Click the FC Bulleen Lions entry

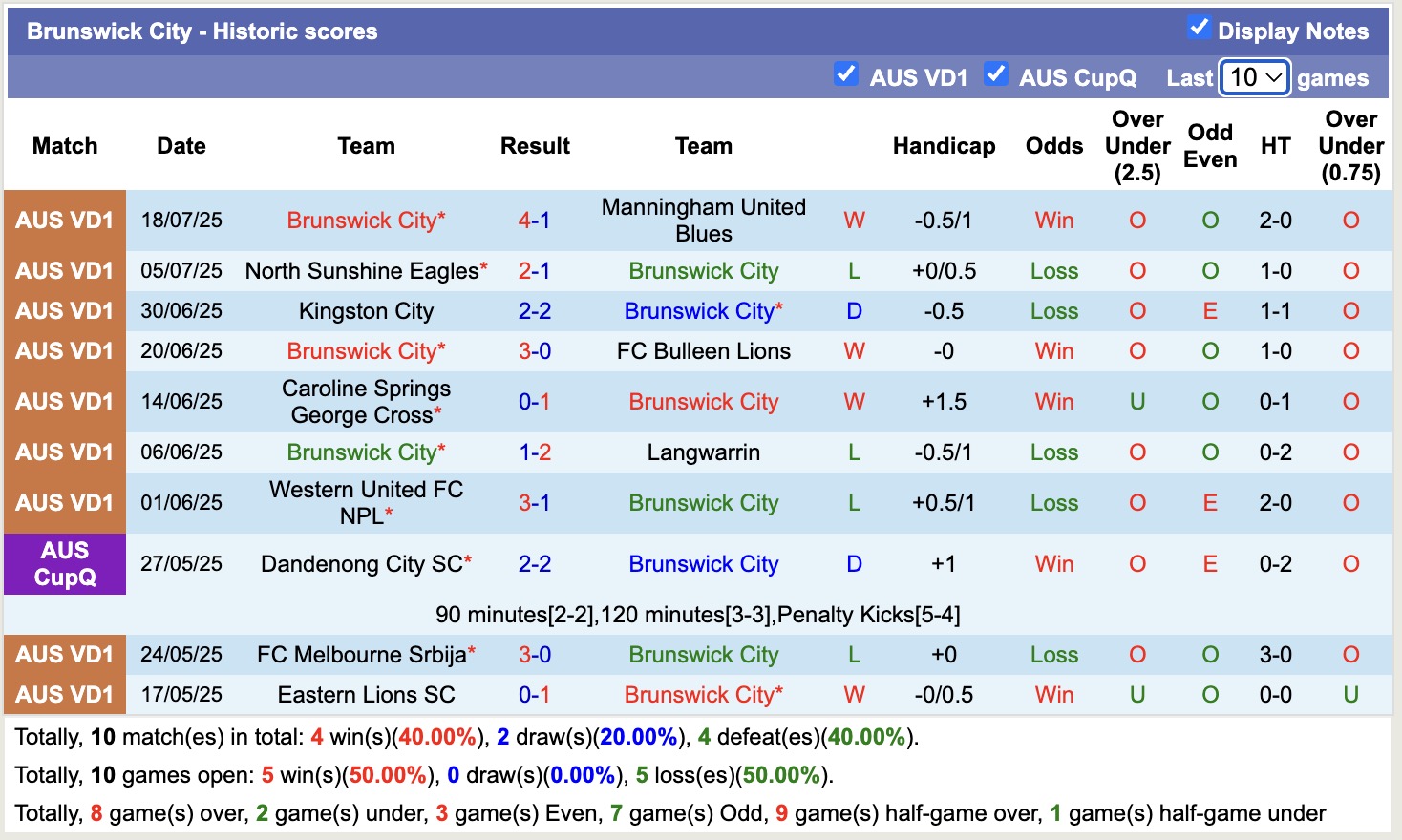[703, 350]
